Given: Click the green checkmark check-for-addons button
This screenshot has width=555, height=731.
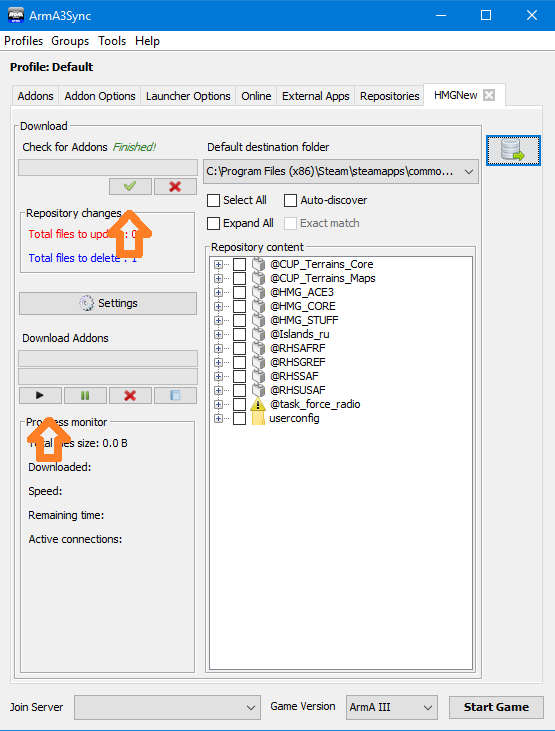Looking at the screenshot, I should pyautogui.click(x=130, y=186).
